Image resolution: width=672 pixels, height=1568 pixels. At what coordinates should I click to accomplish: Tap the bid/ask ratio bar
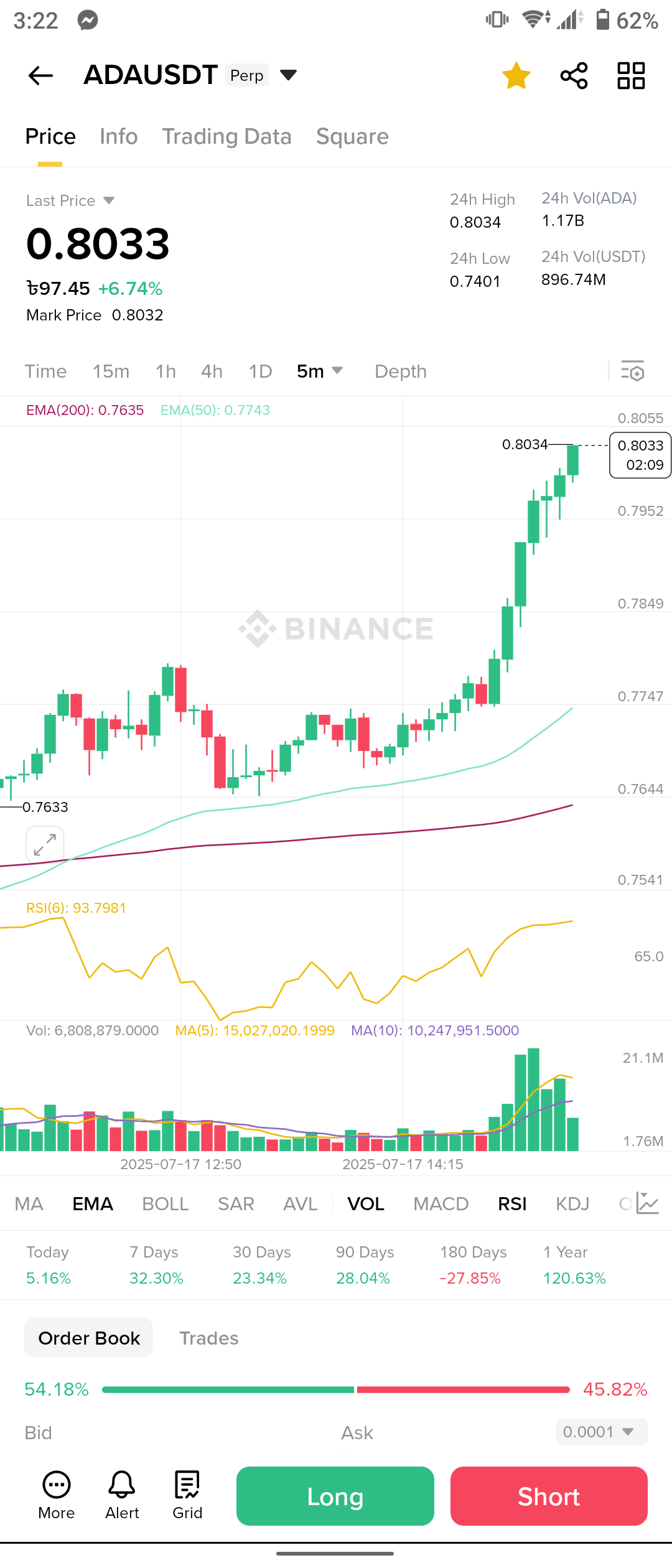[336, 1389]
